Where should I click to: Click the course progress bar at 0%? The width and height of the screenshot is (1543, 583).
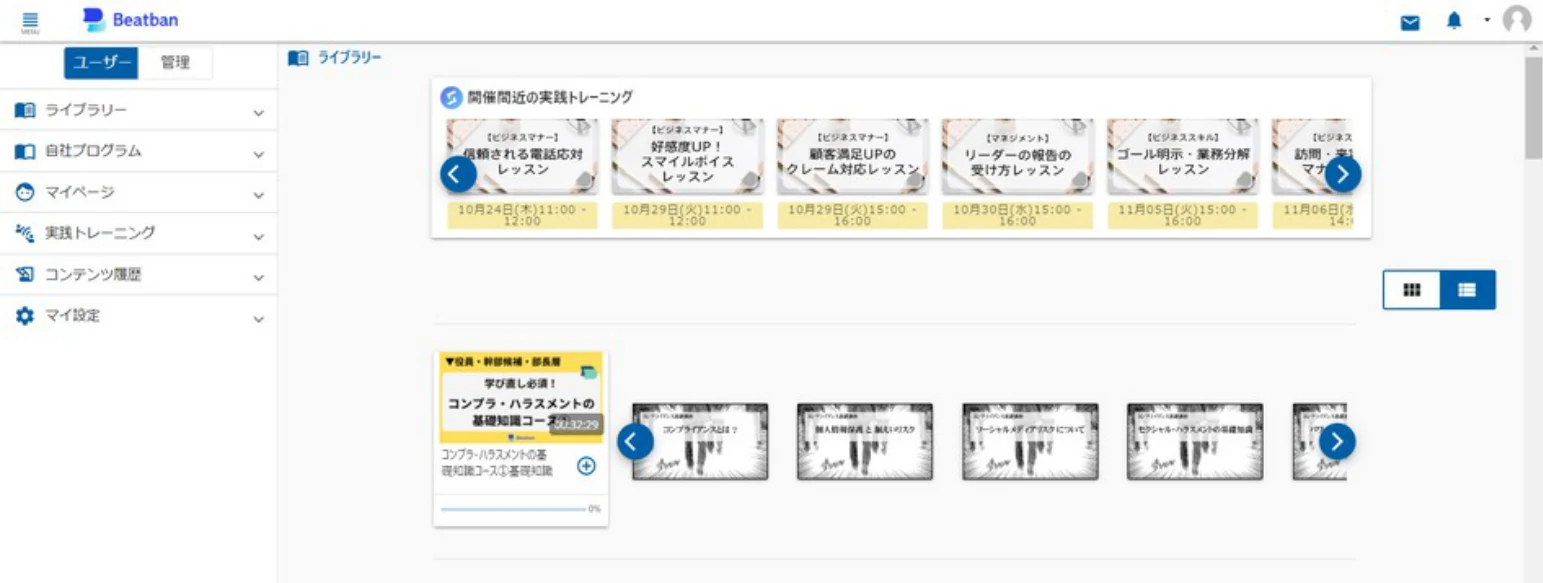(x=513, y=509)
